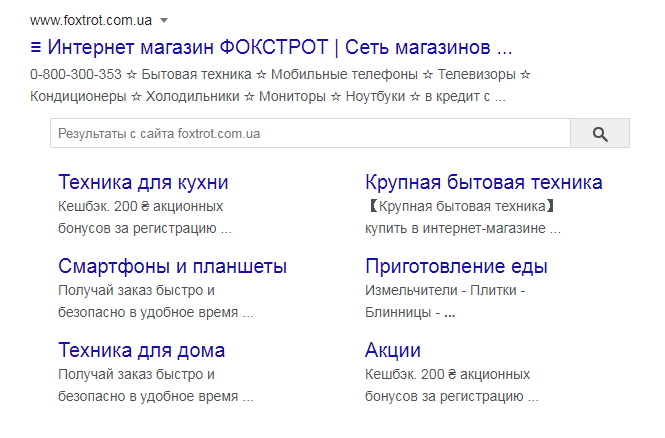Screen dimensions: 665x438
Task: Click Кешбэк text under Техника для кухни
Action: [x=140, y=206]
